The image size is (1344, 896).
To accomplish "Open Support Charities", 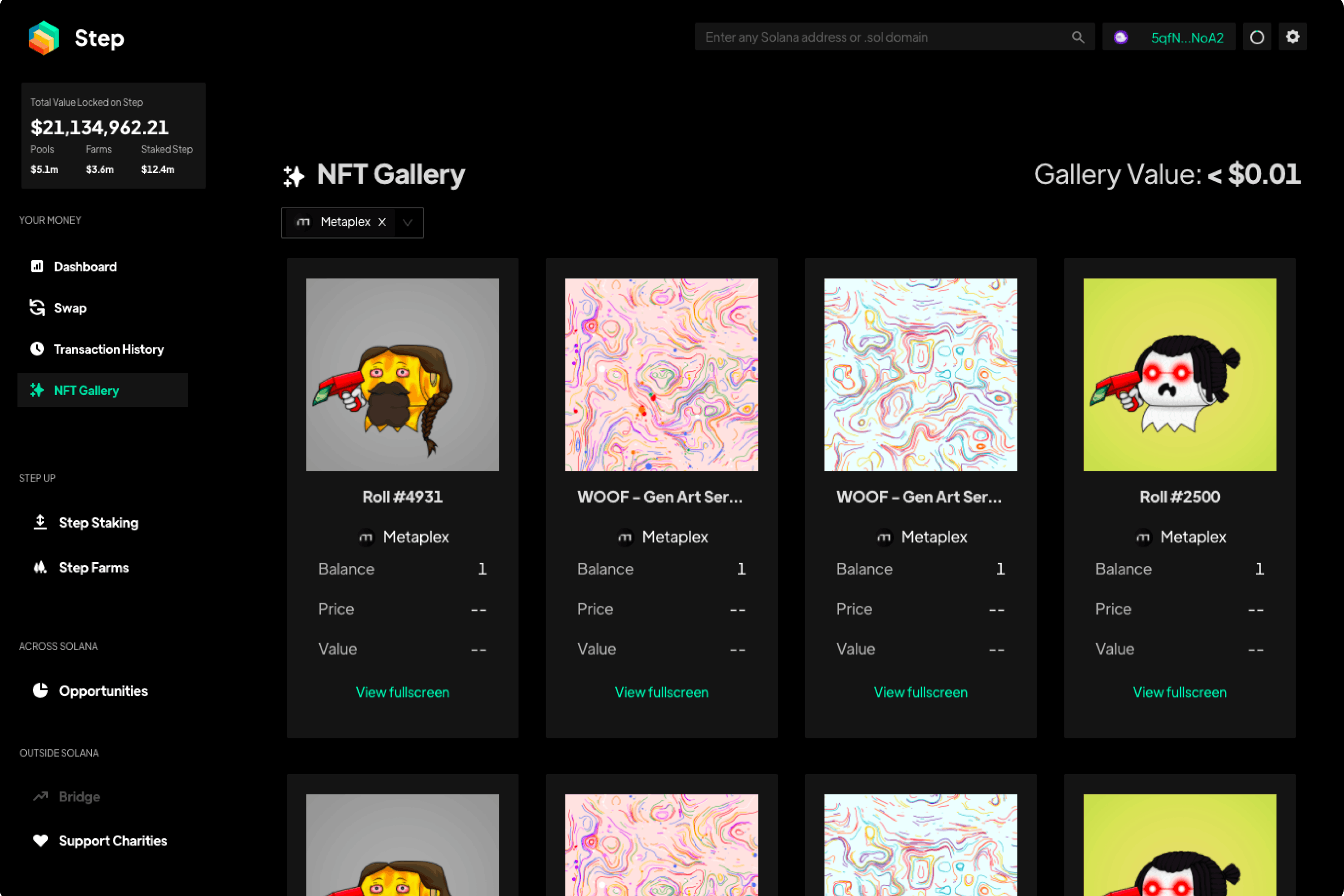I will coord(112,840).
